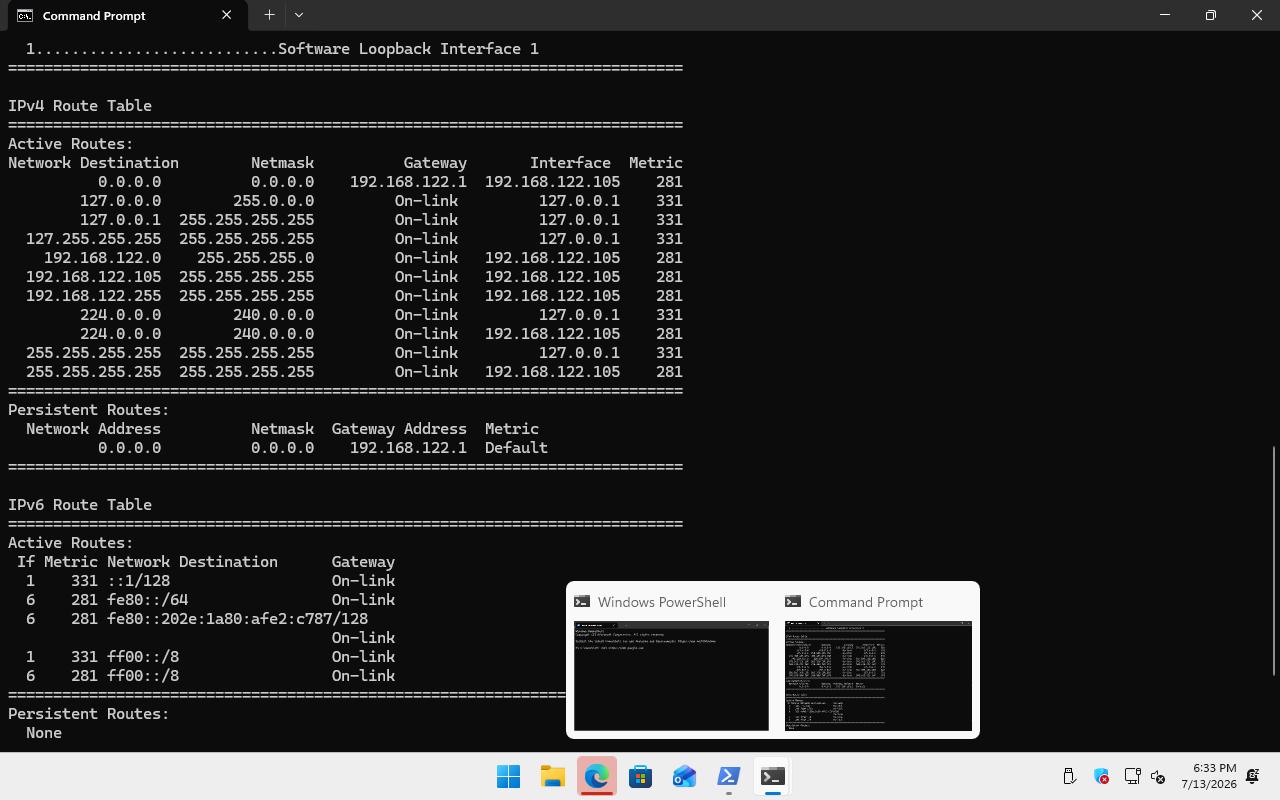Click the IPv6 "Persistent Routes:" label
The image size is (1280, 800).
(x=89, y=714)
